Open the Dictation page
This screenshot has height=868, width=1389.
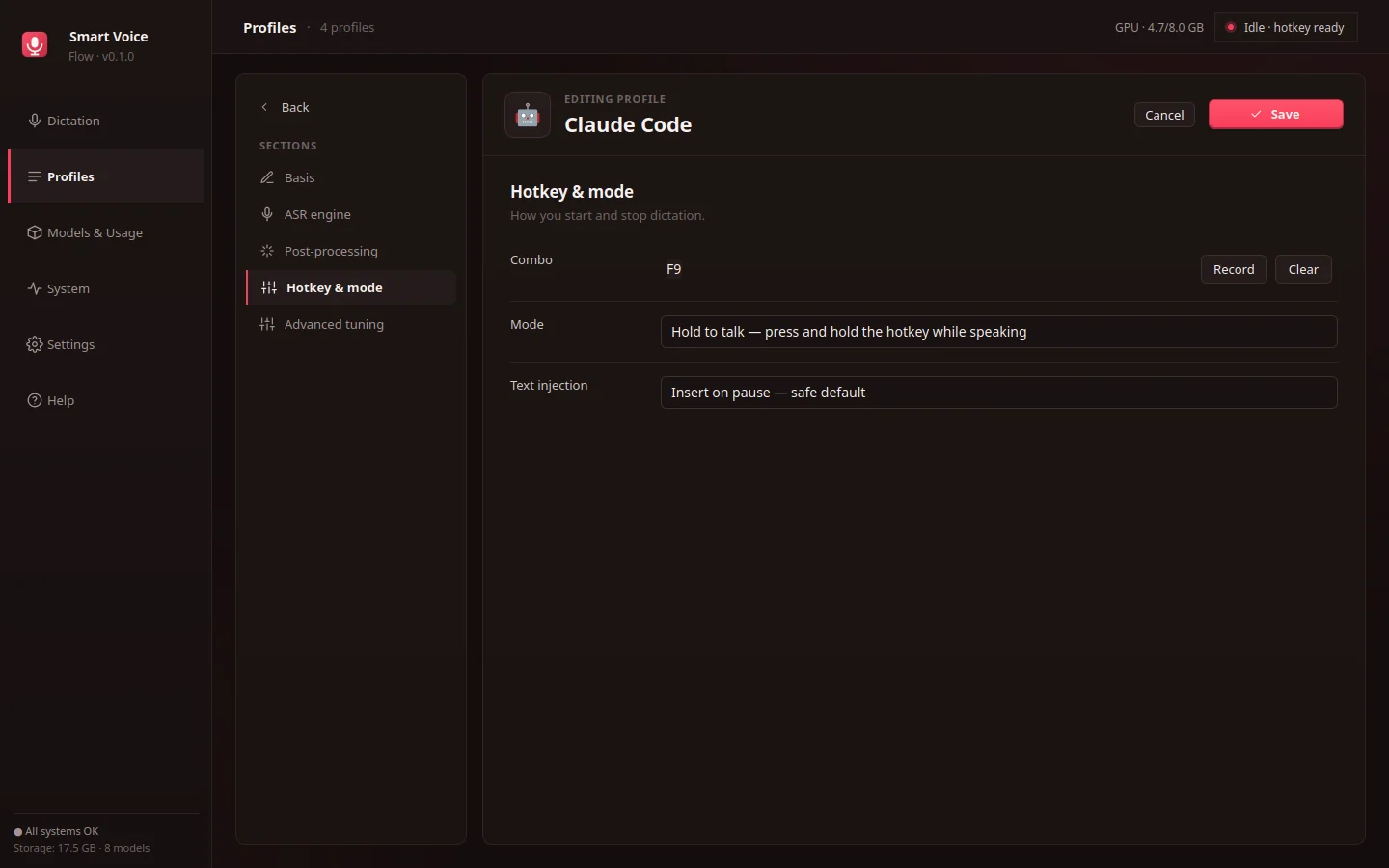coord(106,121)
